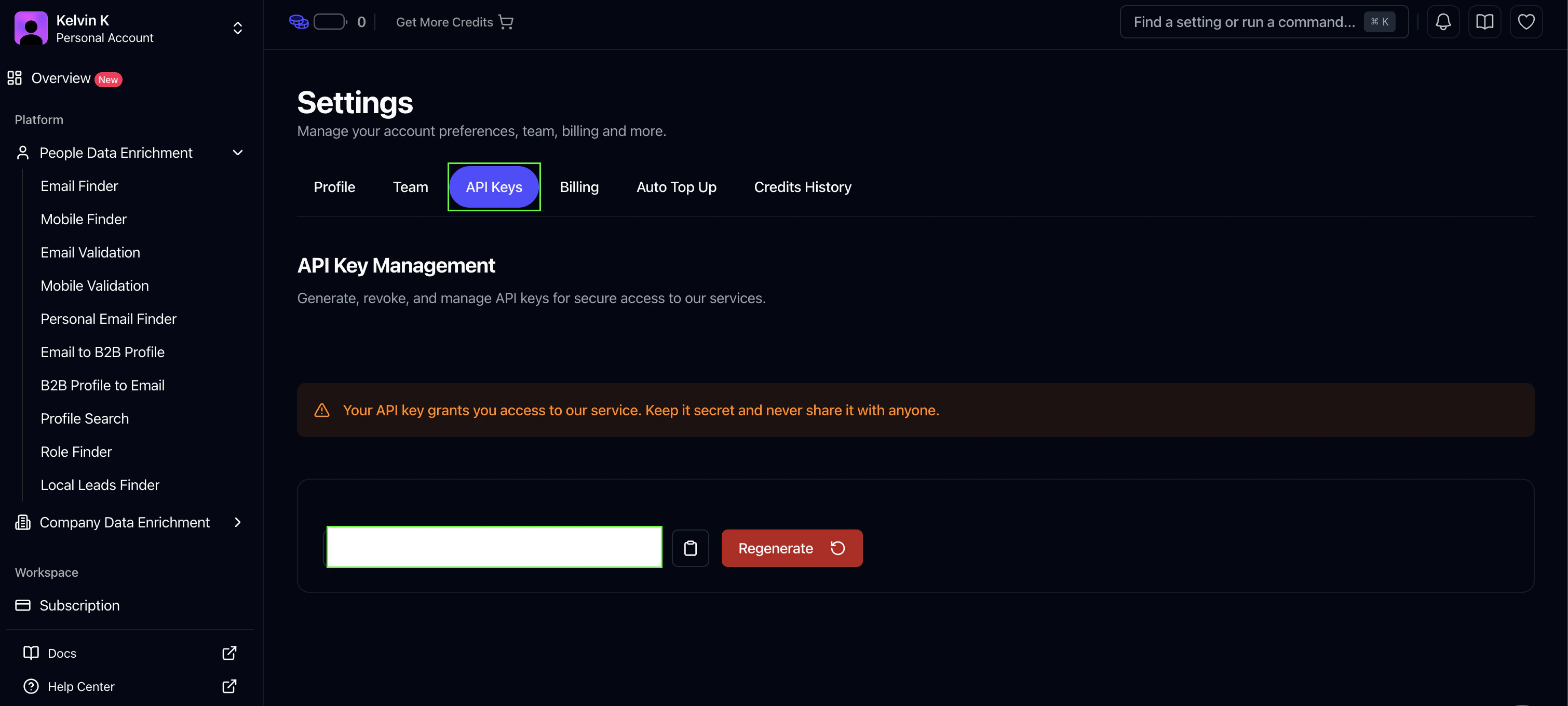Click the notifications bell icon
Screen dimensions: 1568x706
(1442, 22)
